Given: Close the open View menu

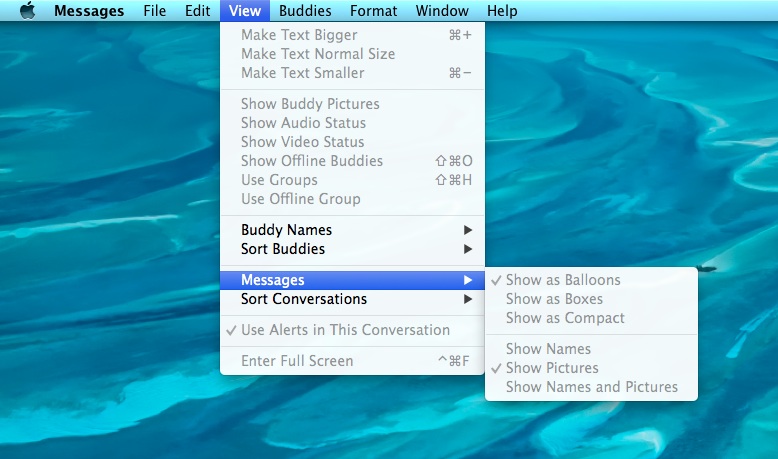Looking at the screenshot, I should coord(245,10).
